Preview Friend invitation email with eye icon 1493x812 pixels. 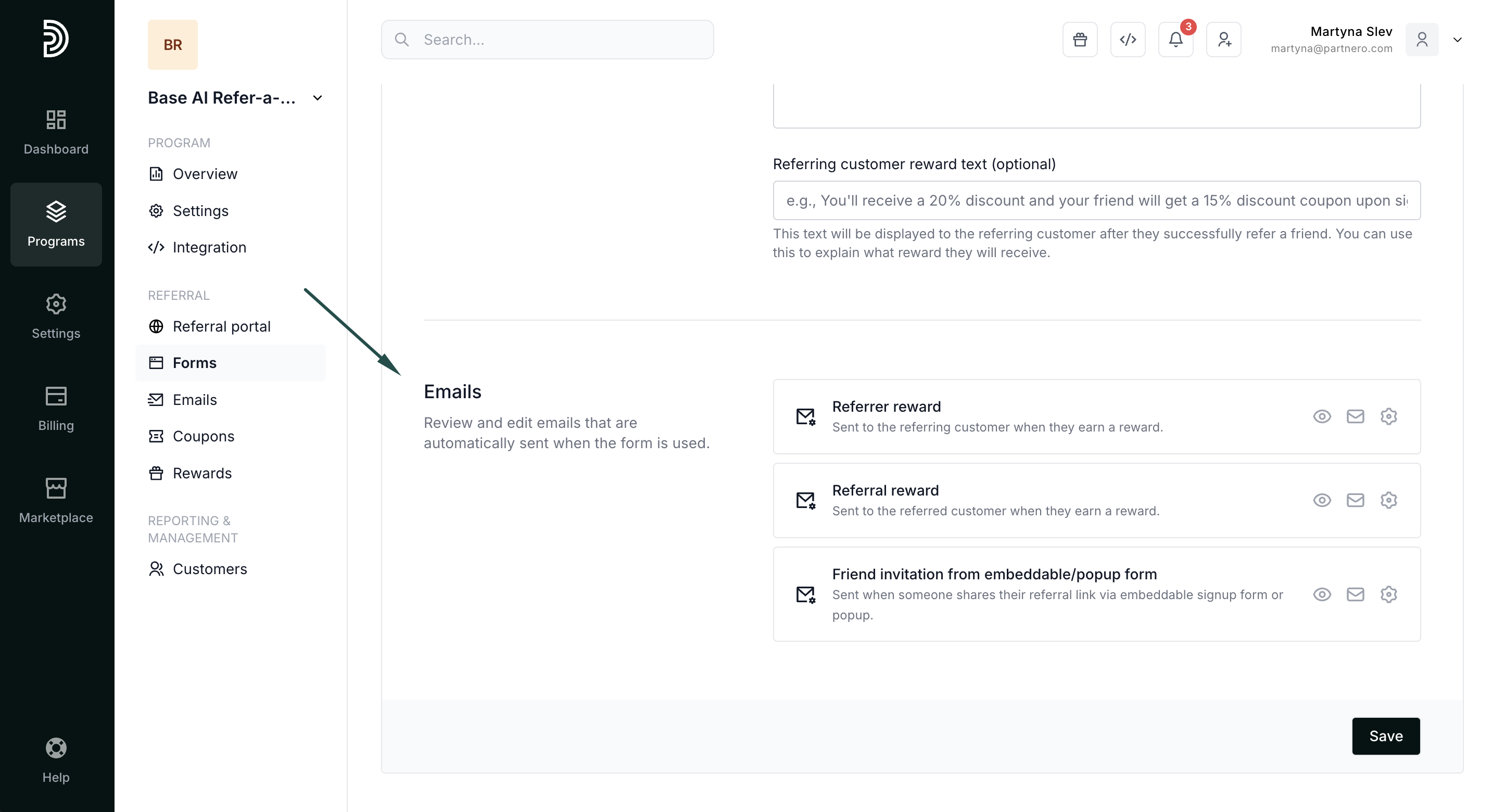coord(1321,594)
